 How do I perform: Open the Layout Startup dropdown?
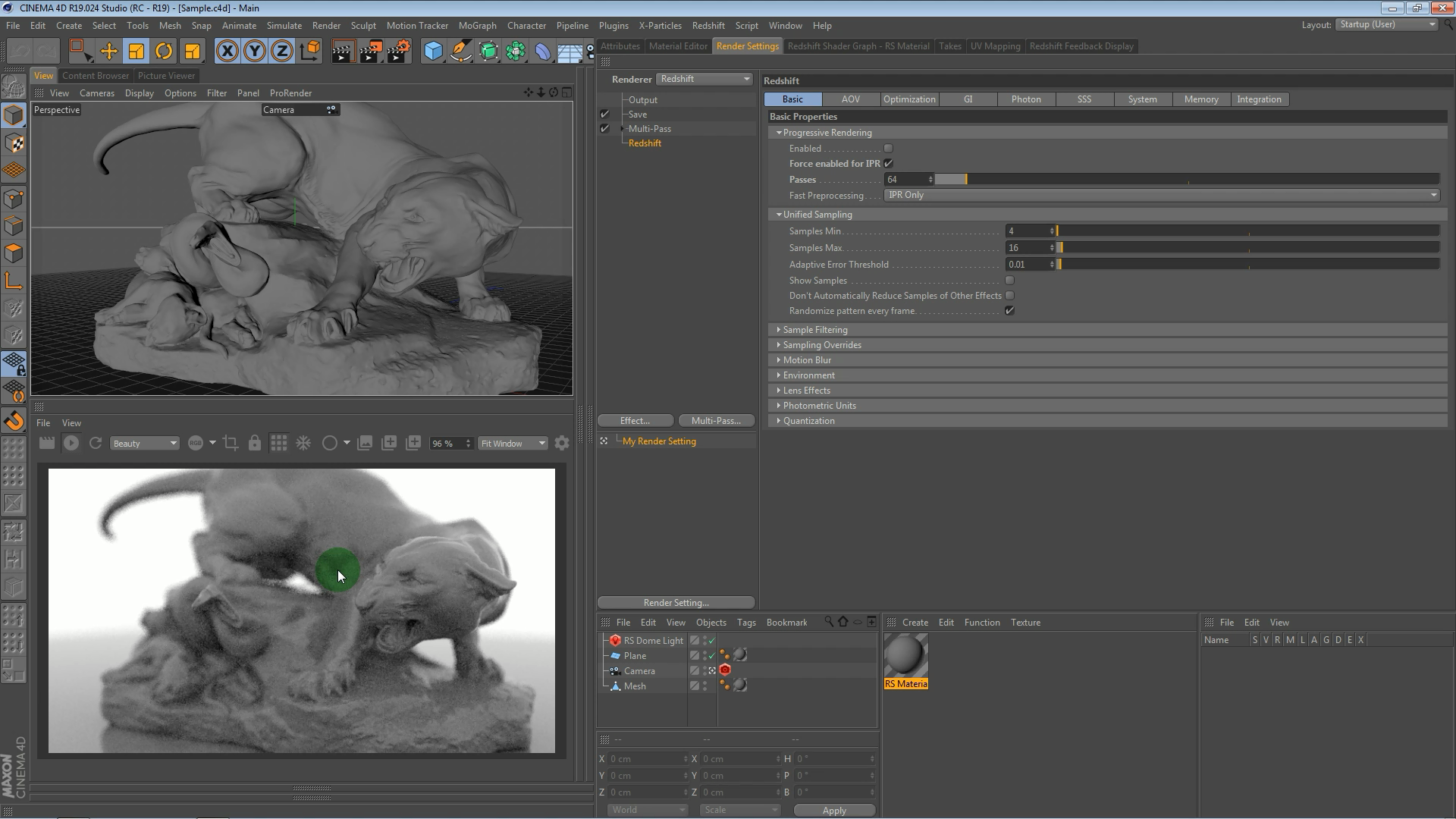(1387, 25)
